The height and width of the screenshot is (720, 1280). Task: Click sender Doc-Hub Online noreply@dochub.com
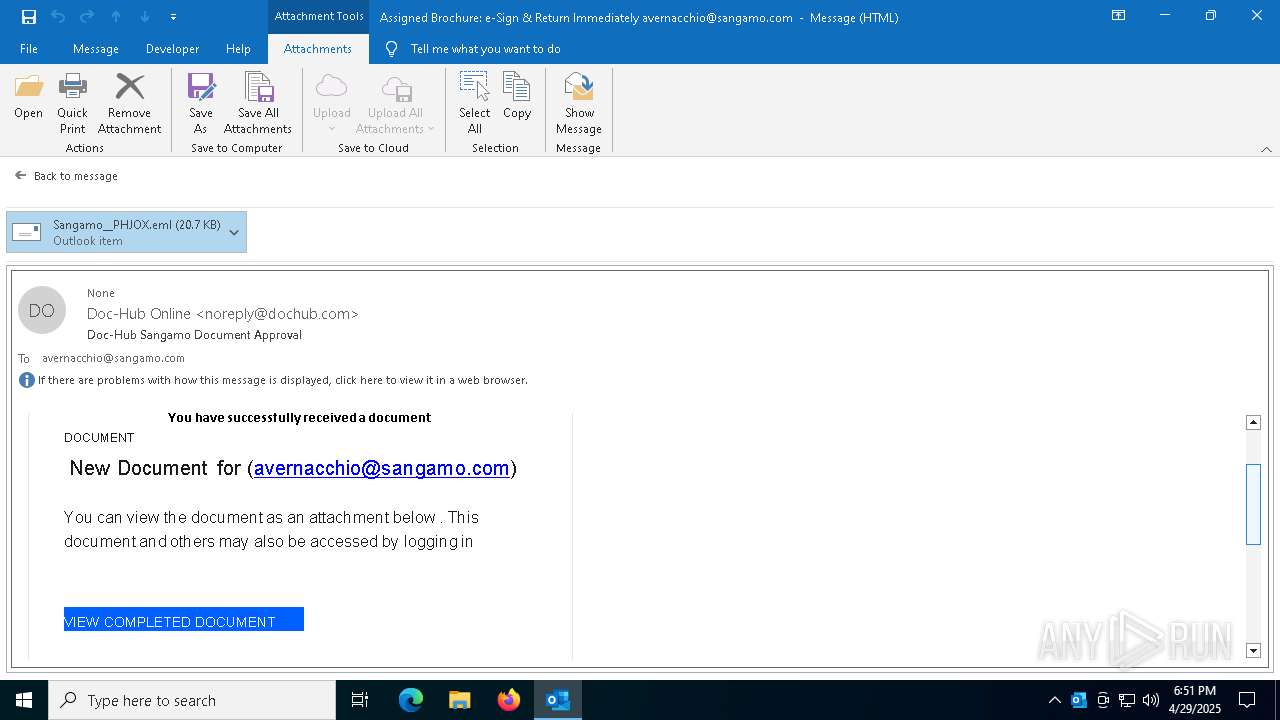[223, 314]
